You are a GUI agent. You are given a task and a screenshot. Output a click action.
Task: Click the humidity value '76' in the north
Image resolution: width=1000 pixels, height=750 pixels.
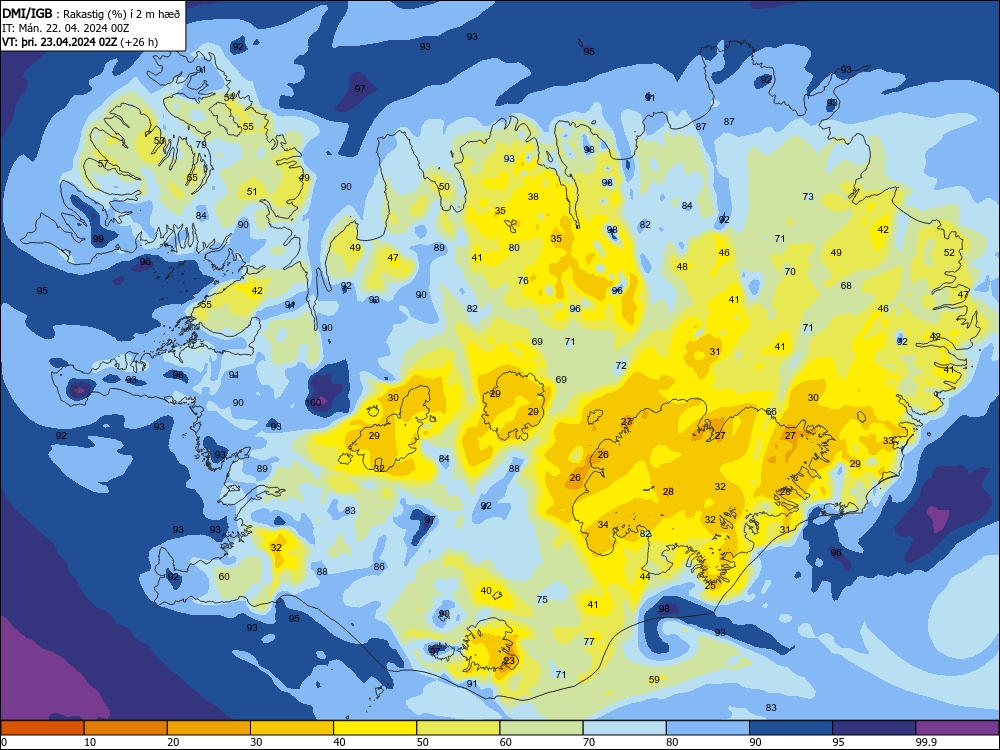click(523, 281)
